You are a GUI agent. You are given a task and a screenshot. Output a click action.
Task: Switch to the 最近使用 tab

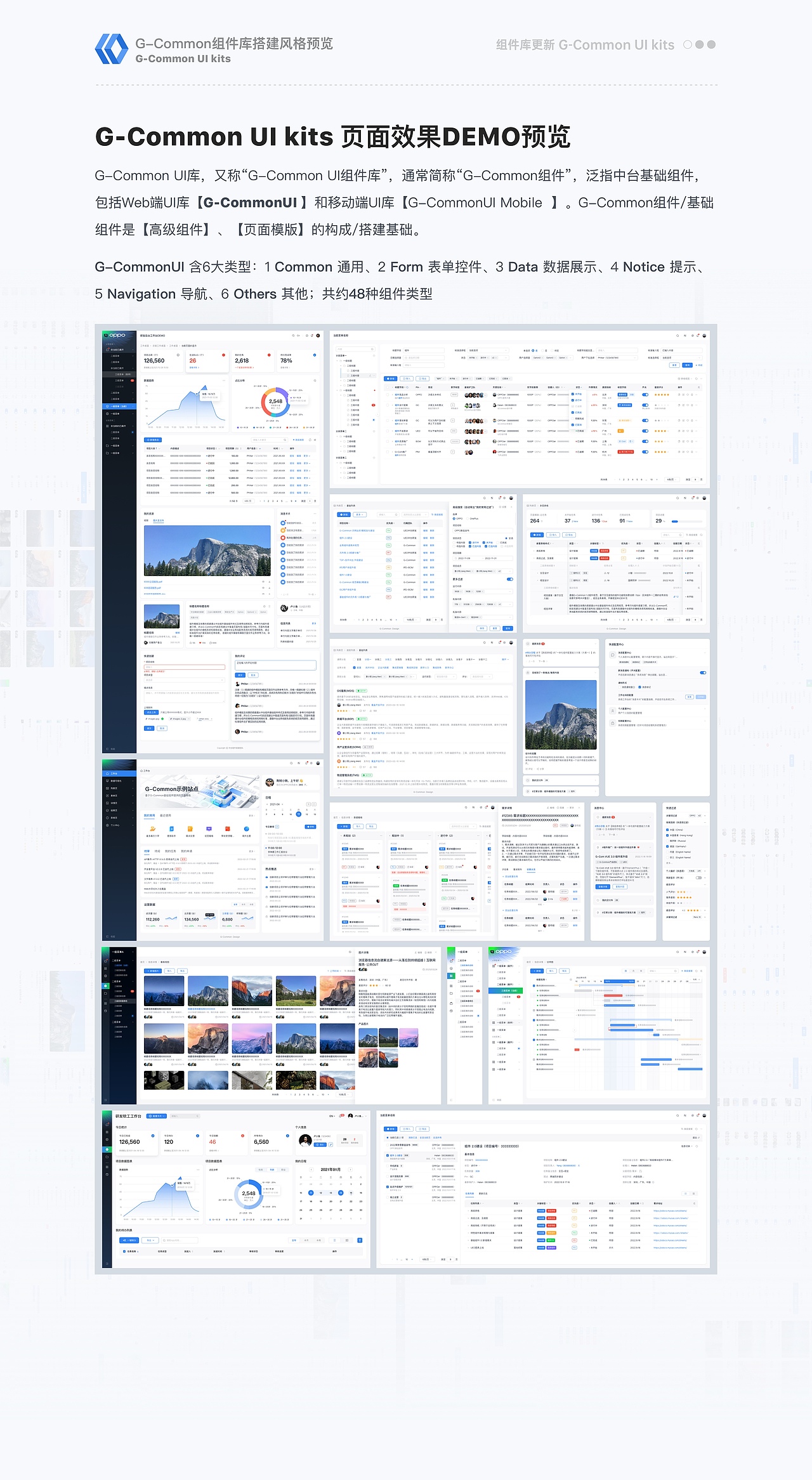click(x=165, y=816)
